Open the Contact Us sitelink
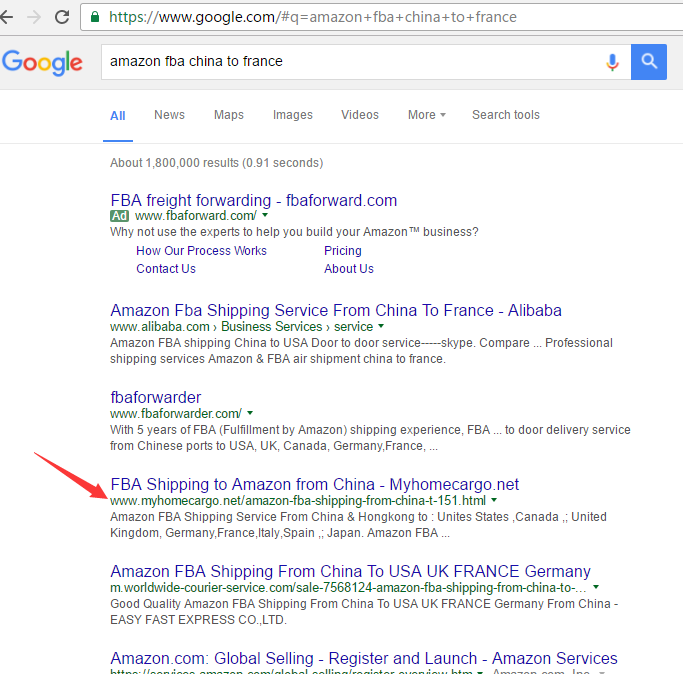Image resolution: width=683 pixels, height=674 pixels. point(166,268)
